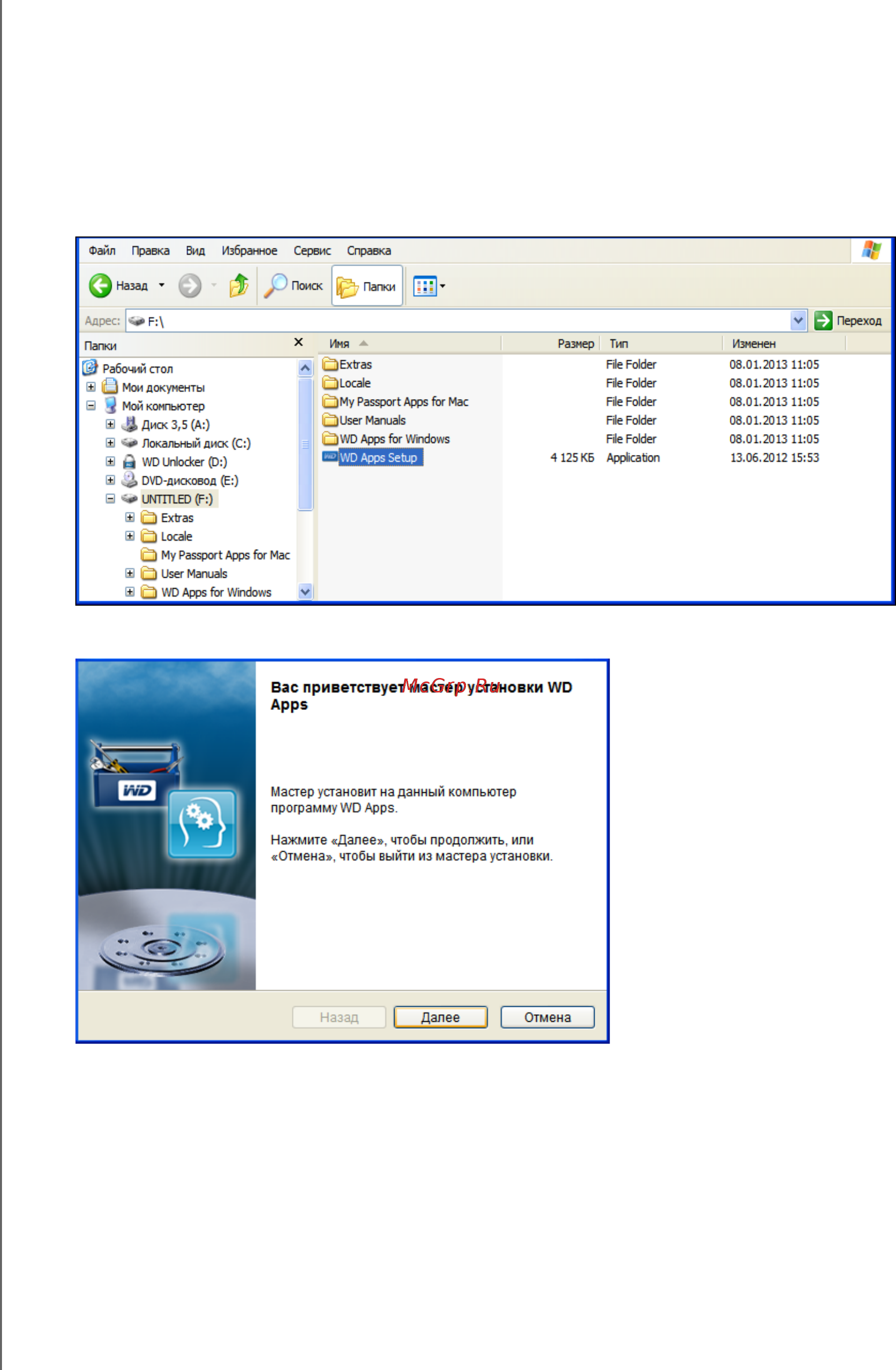The width and height of the screenshot is (896, 1370).
Task: Select My Passport Apps for Mac folder icon
Action: (330, 401)
